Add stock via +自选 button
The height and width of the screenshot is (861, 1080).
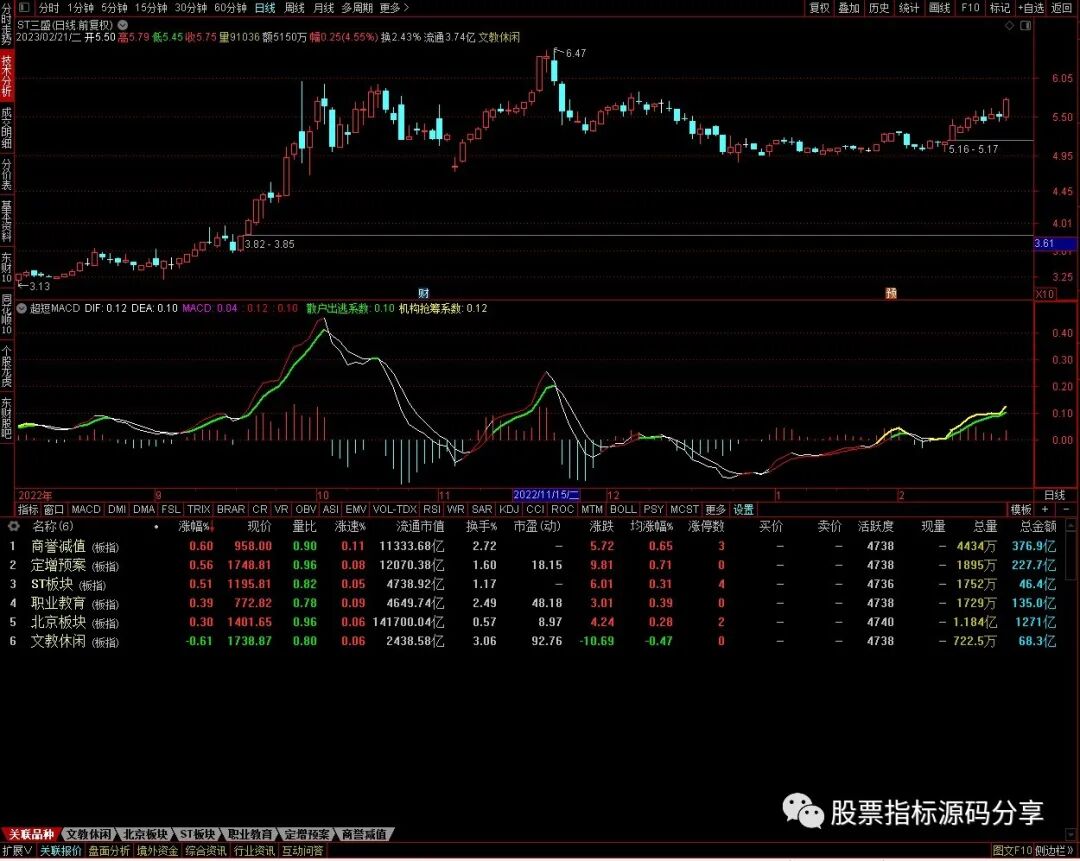coord(1031,8)
